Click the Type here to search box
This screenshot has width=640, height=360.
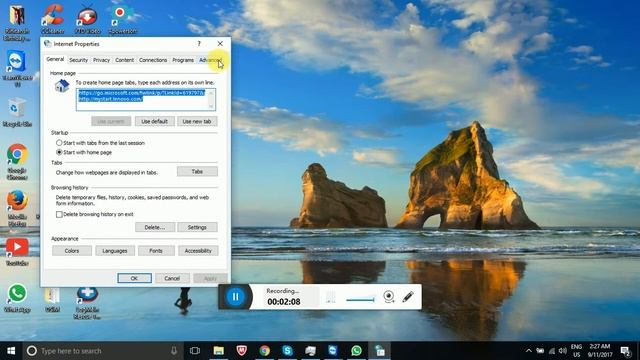(x=102, y=351)
